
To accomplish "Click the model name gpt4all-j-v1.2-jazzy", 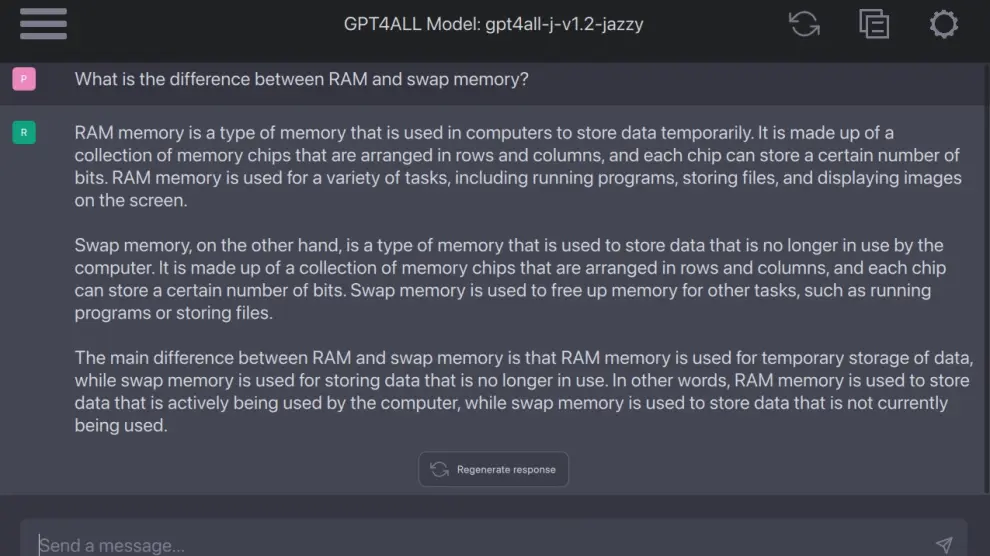I will coord(564,24).
